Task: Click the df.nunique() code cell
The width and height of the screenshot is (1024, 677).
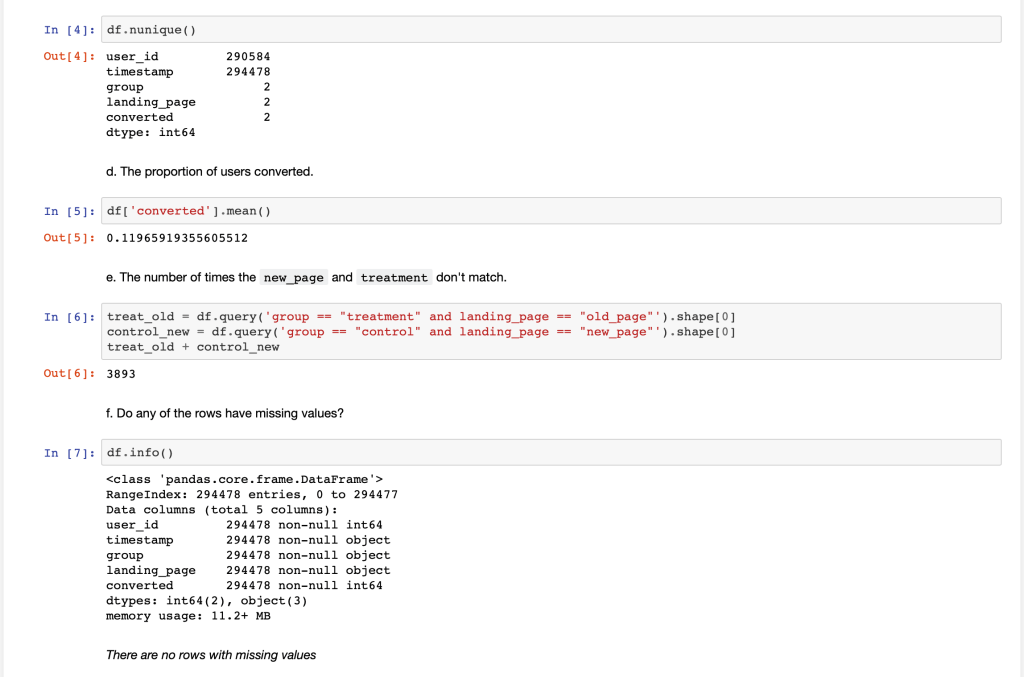Action: click(x=550, y=30)
